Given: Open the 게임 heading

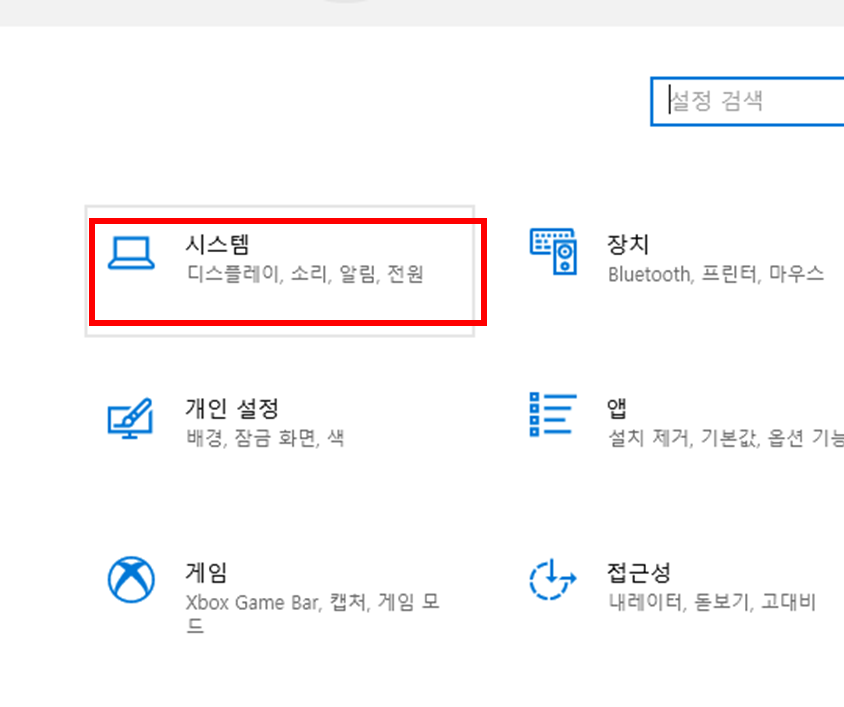Looking at the screenshot, I should click(206, 572).
